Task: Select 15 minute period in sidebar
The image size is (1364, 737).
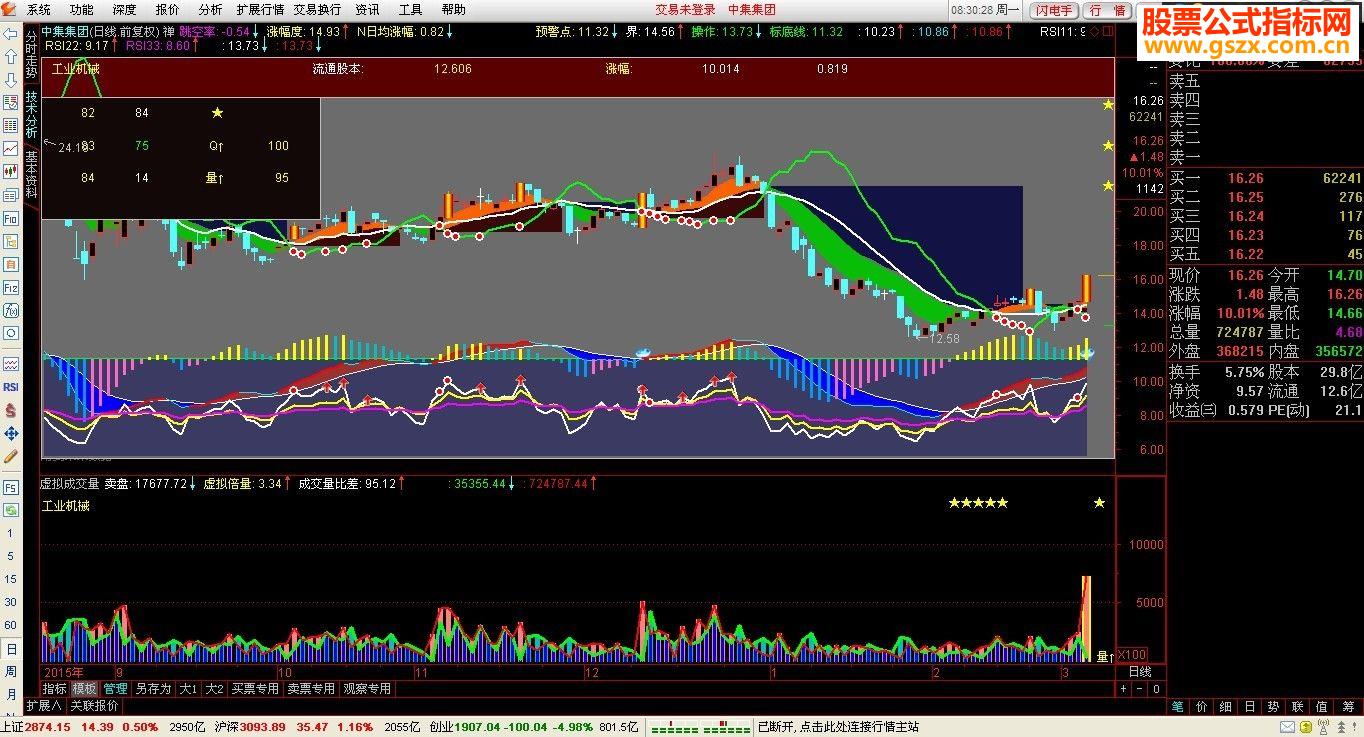Action: coord(10,579)
